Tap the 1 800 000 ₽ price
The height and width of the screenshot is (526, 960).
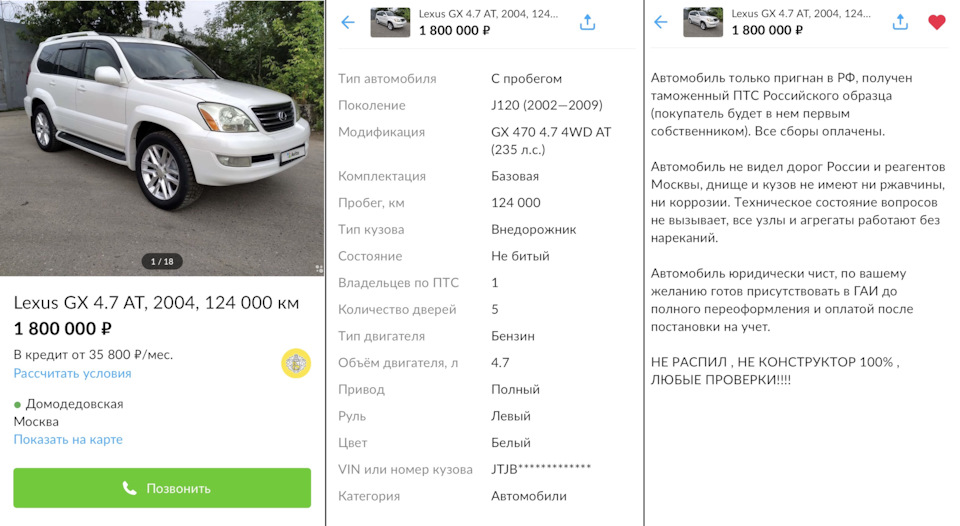point(62,329)
